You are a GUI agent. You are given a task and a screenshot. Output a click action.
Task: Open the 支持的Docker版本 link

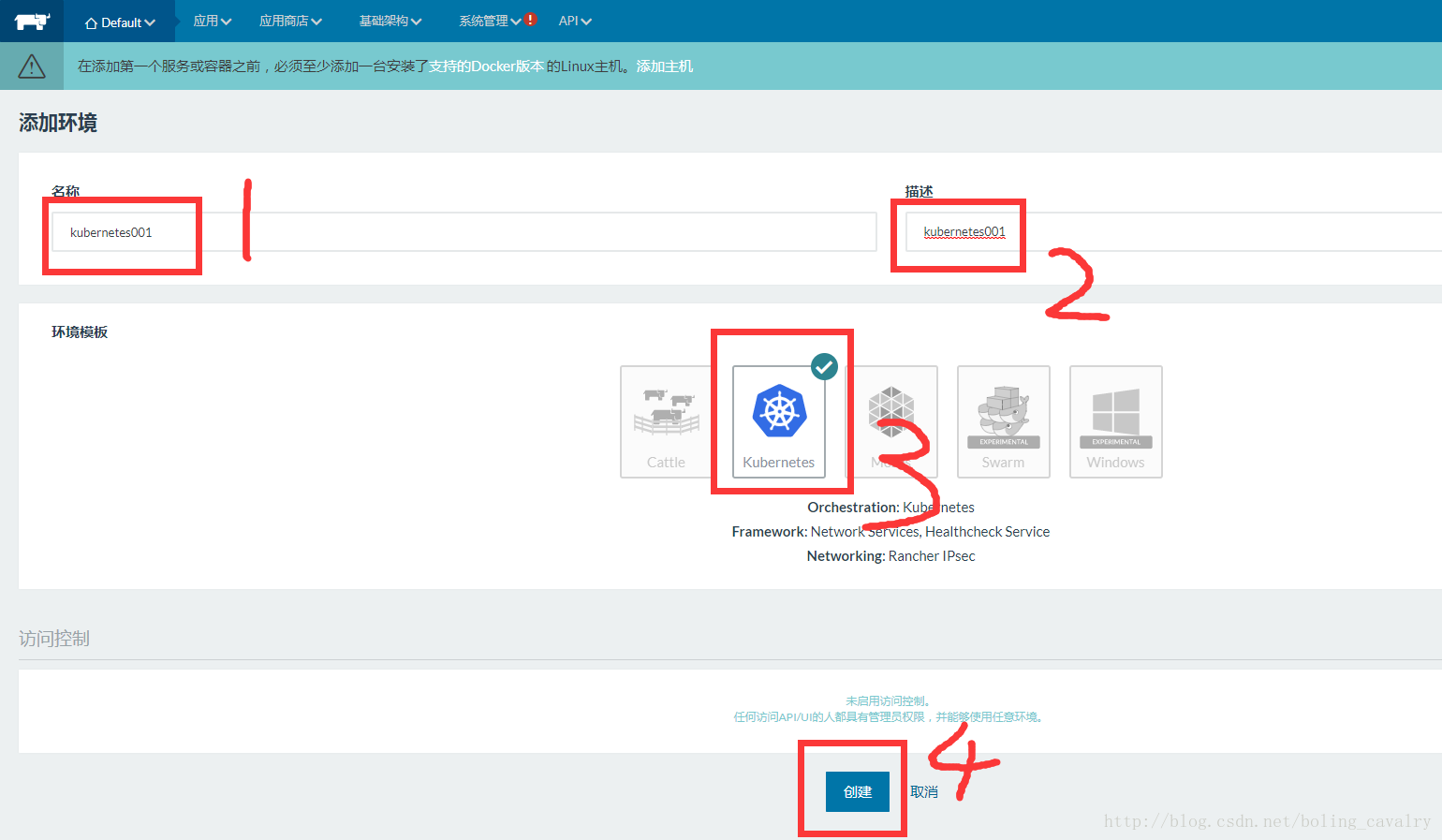coord(486,66)
